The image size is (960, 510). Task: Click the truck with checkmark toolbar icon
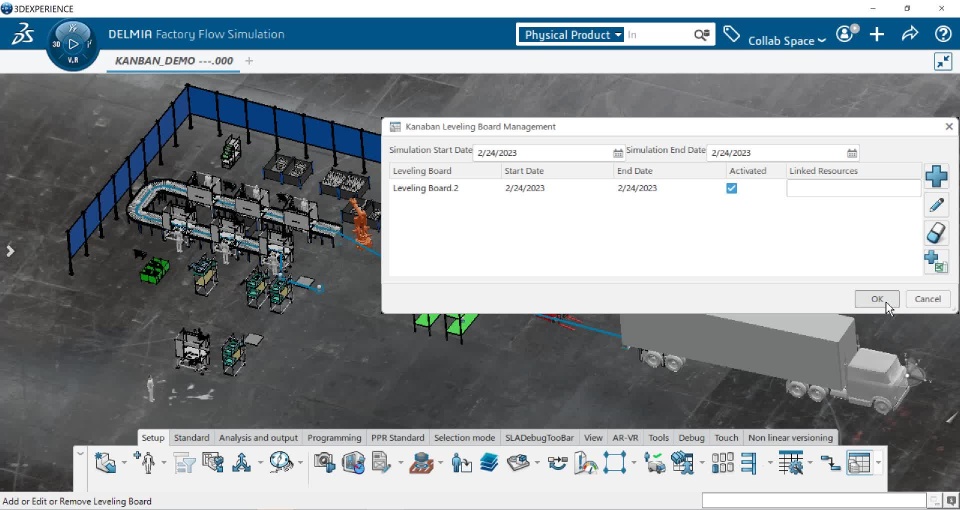click(654, 462)
